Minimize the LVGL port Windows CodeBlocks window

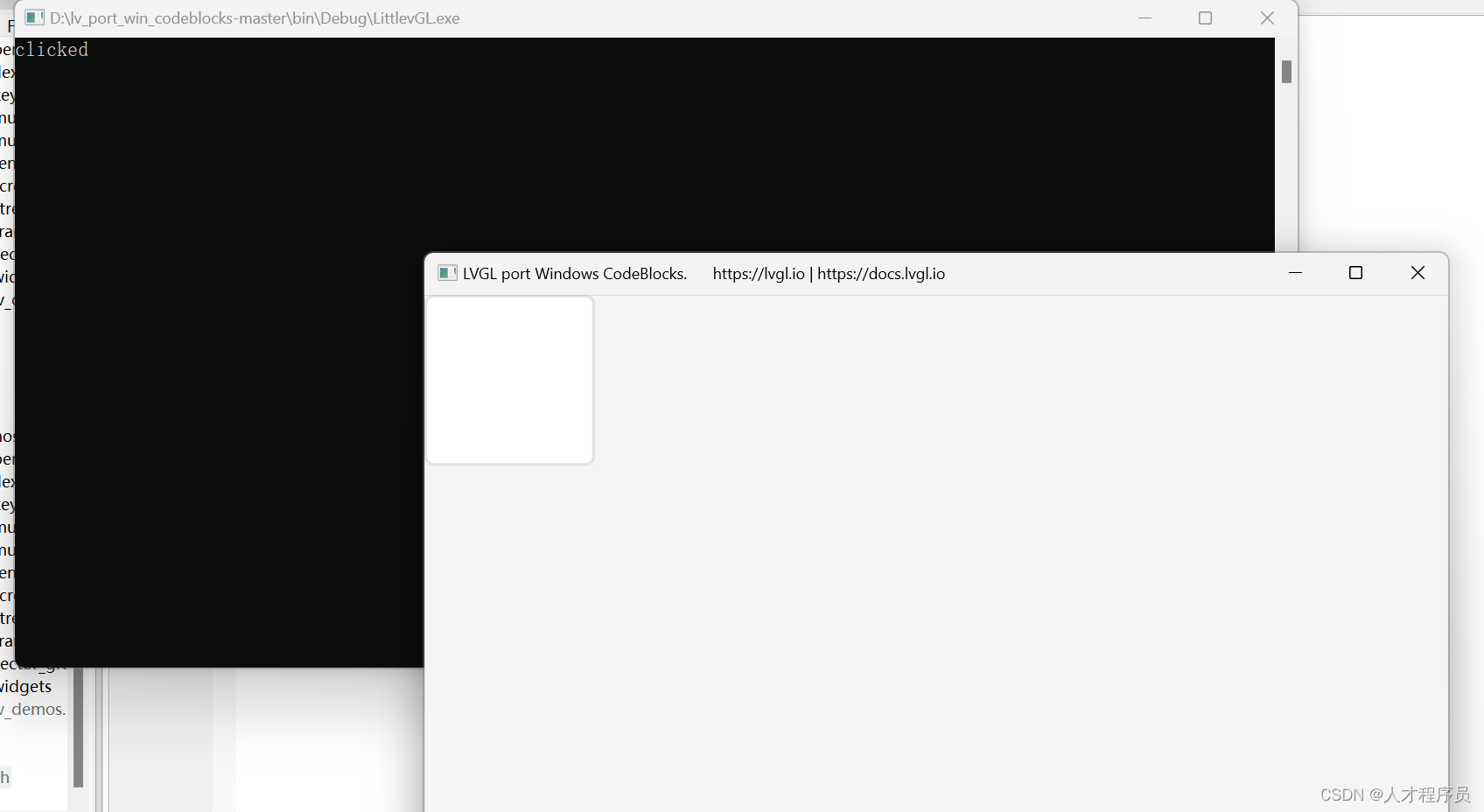1295,273
